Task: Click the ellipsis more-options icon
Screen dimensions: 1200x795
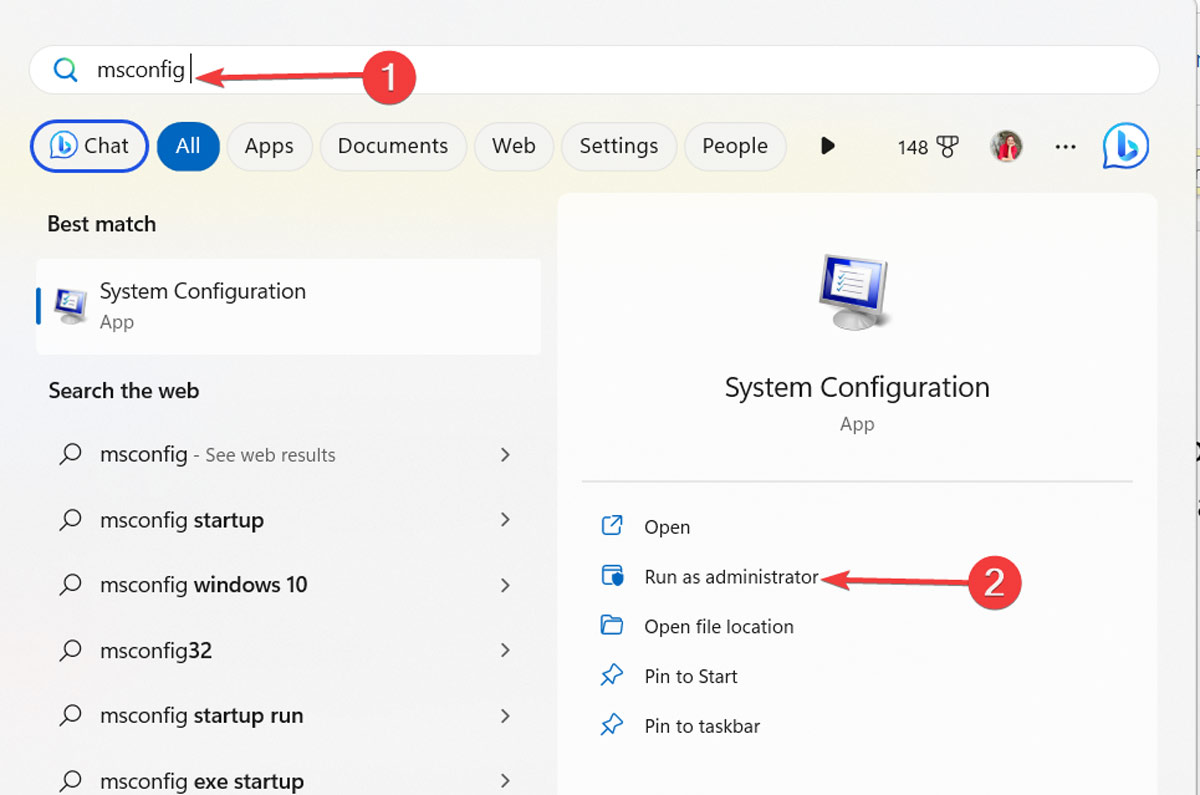Action: [x=1065, y=147]
